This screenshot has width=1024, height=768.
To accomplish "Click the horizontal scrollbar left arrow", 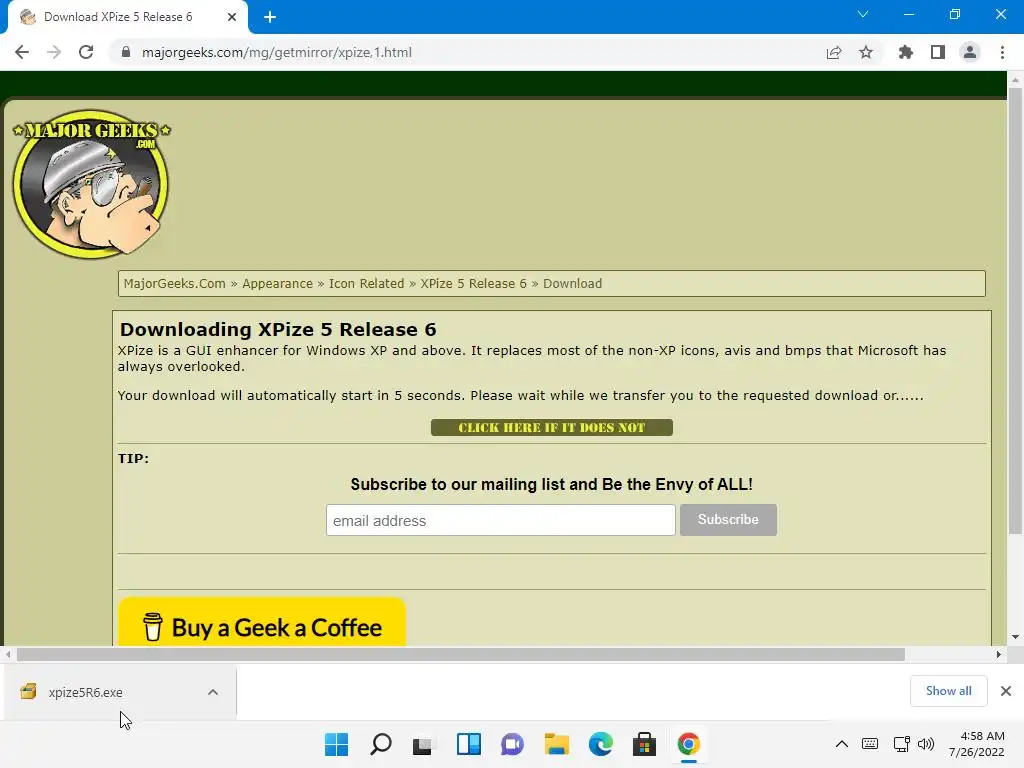I will tap(8, 654).
